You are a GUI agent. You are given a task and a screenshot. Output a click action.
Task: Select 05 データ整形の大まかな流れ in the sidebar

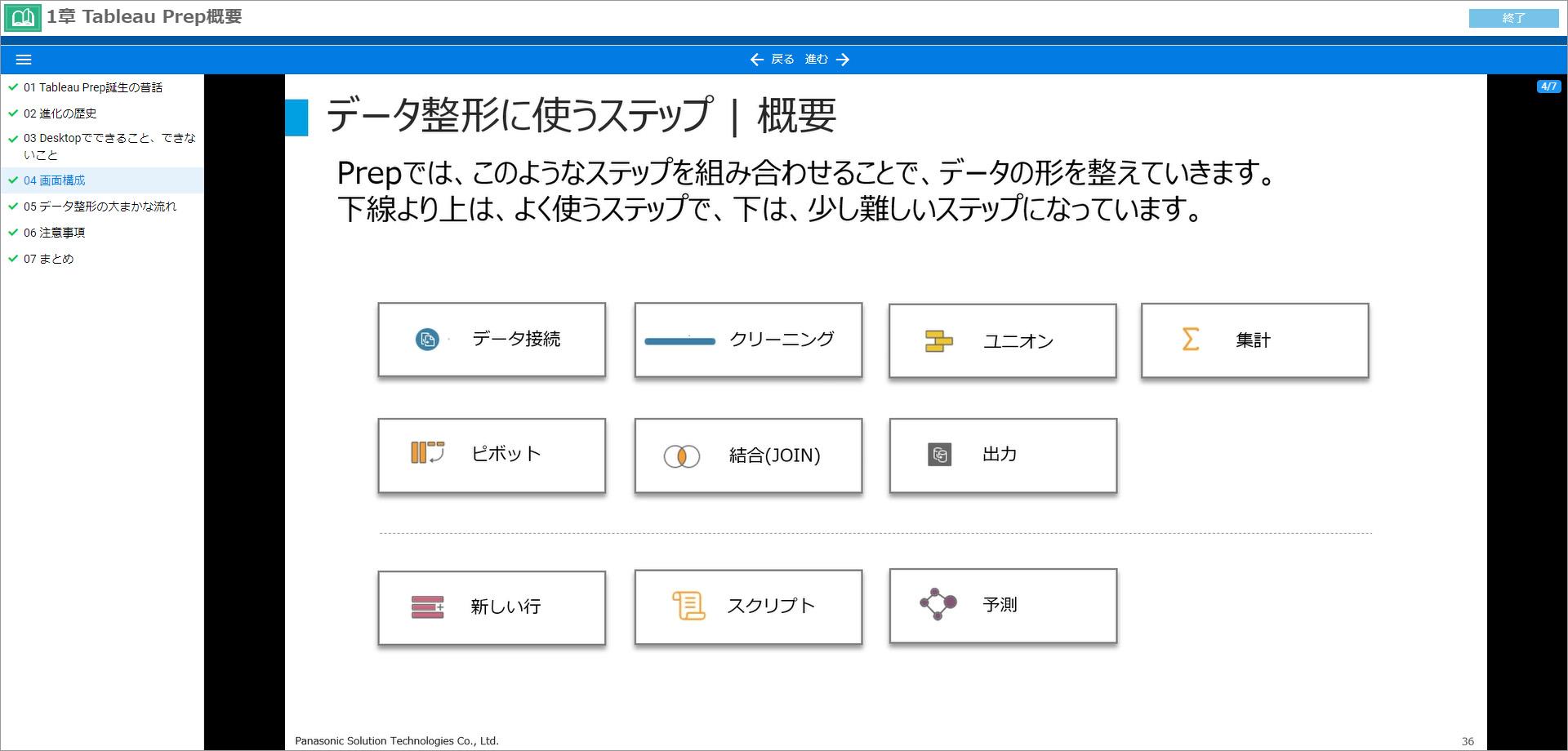click(98, 207)
